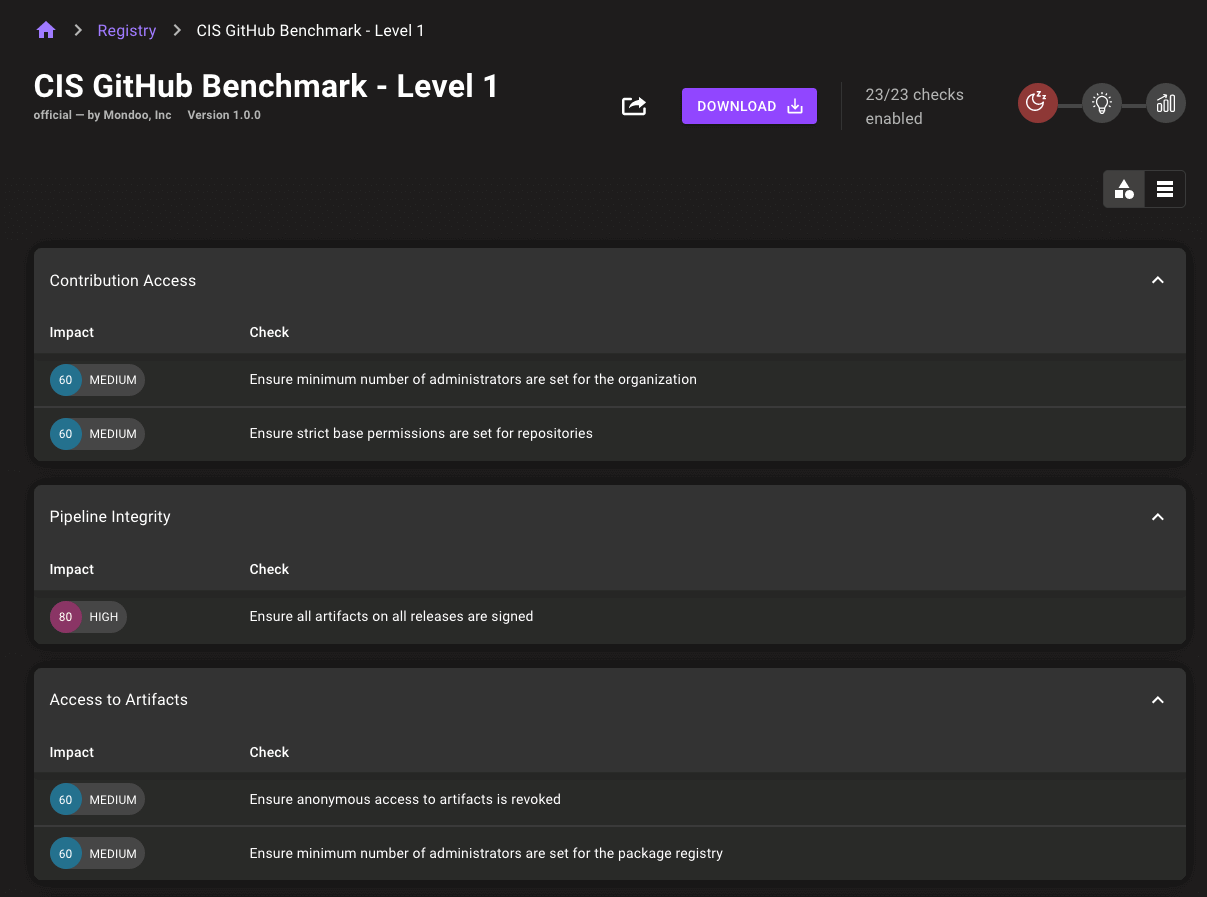
Task: Click the share/export icon next to the title
Action: [x=633, y=105]
